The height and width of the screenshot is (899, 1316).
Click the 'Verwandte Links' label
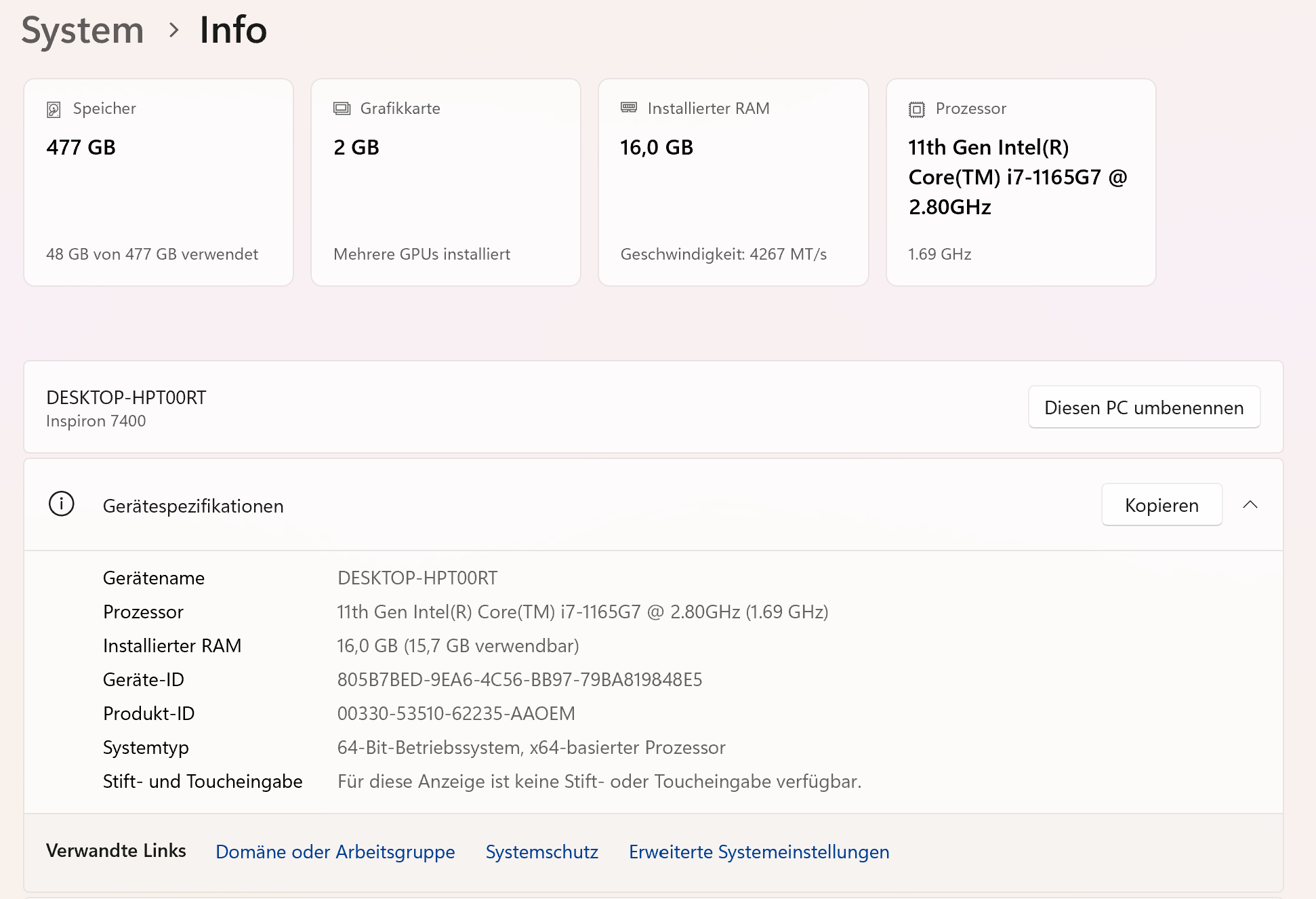click(x=116, y=851)
